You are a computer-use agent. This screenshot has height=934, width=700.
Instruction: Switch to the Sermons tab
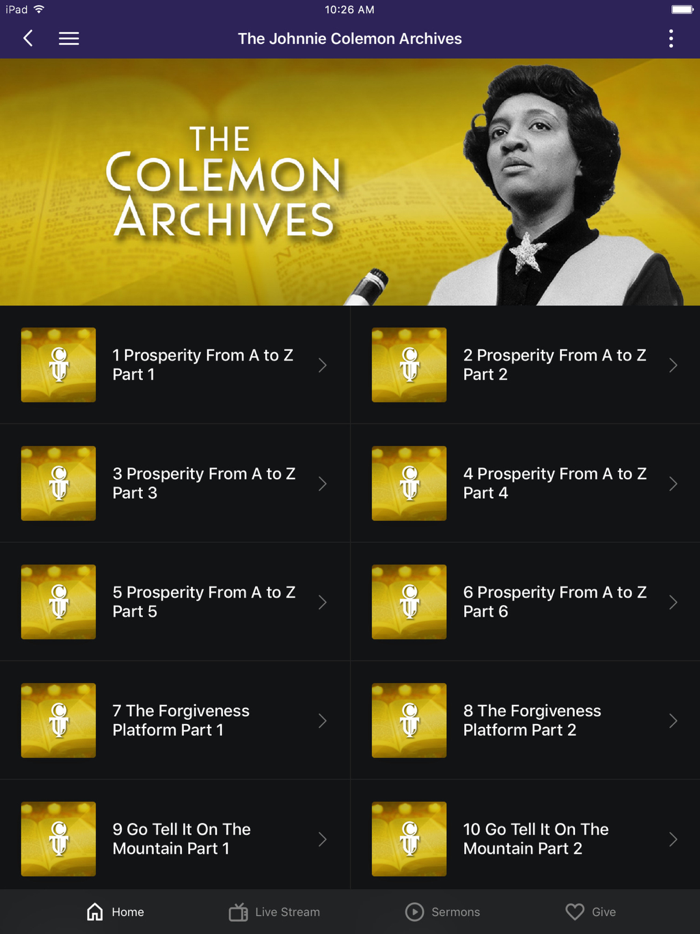pyautogui.click(x=443, y=912)
